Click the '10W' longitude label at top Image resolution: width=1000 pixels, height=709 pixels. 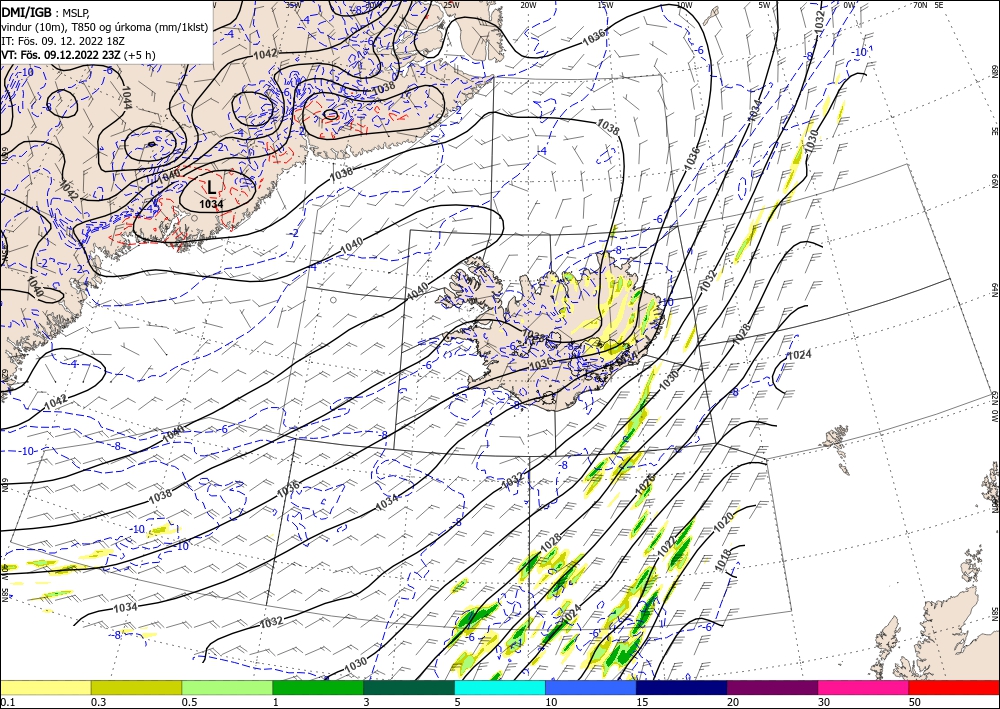684,5
